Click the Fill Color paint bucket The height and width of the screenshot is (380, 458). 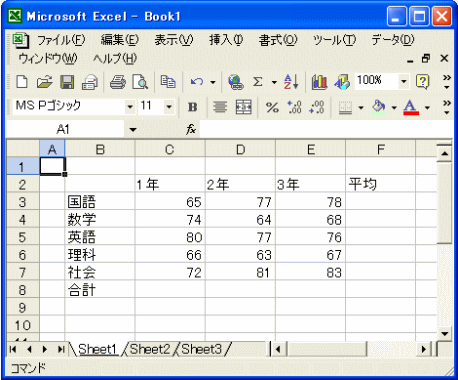(379, 107)
